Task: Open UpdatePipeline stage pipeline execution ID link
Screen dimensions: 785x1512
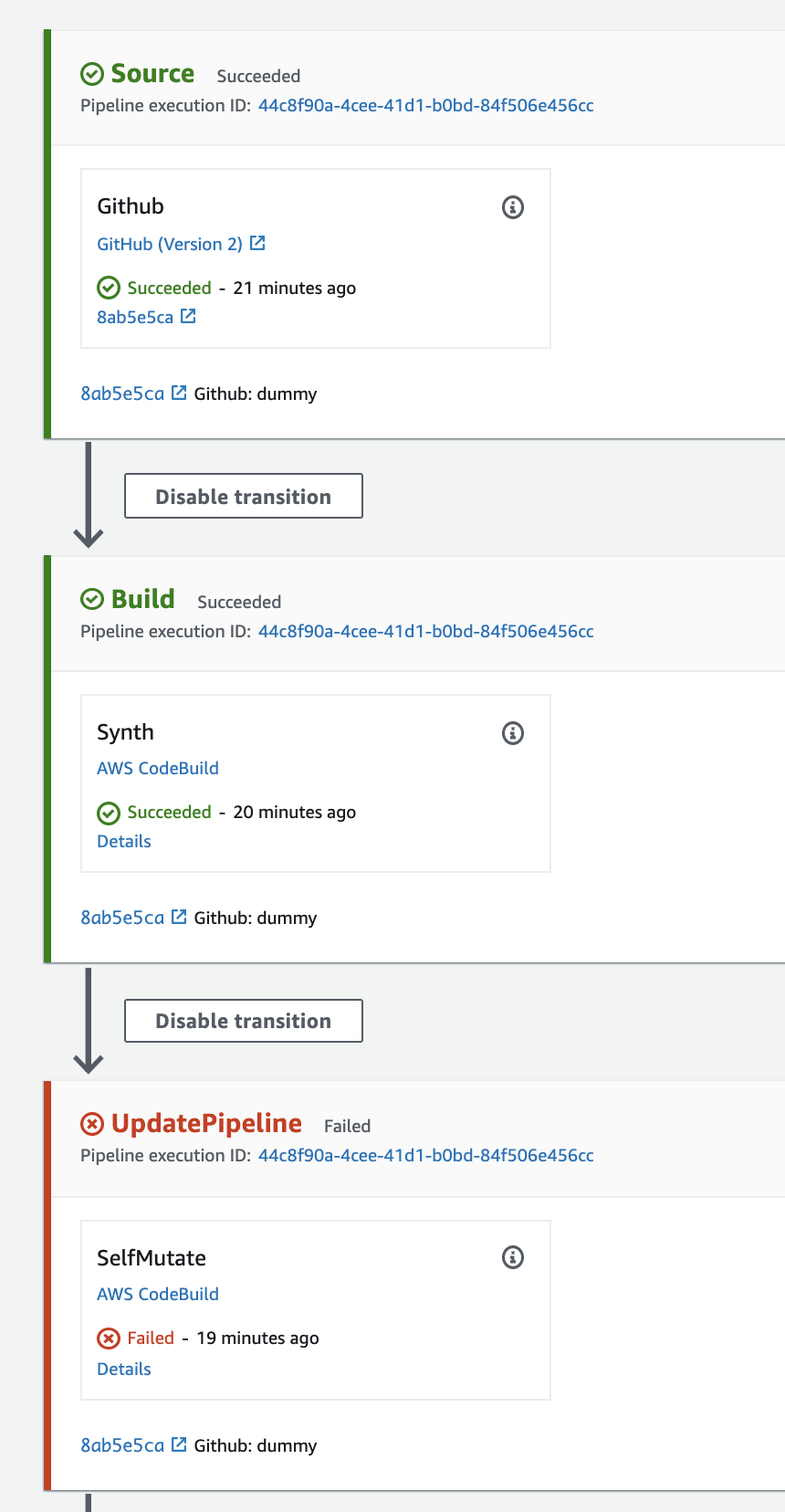Action: pyautogui.click(x=425, y=1156)
